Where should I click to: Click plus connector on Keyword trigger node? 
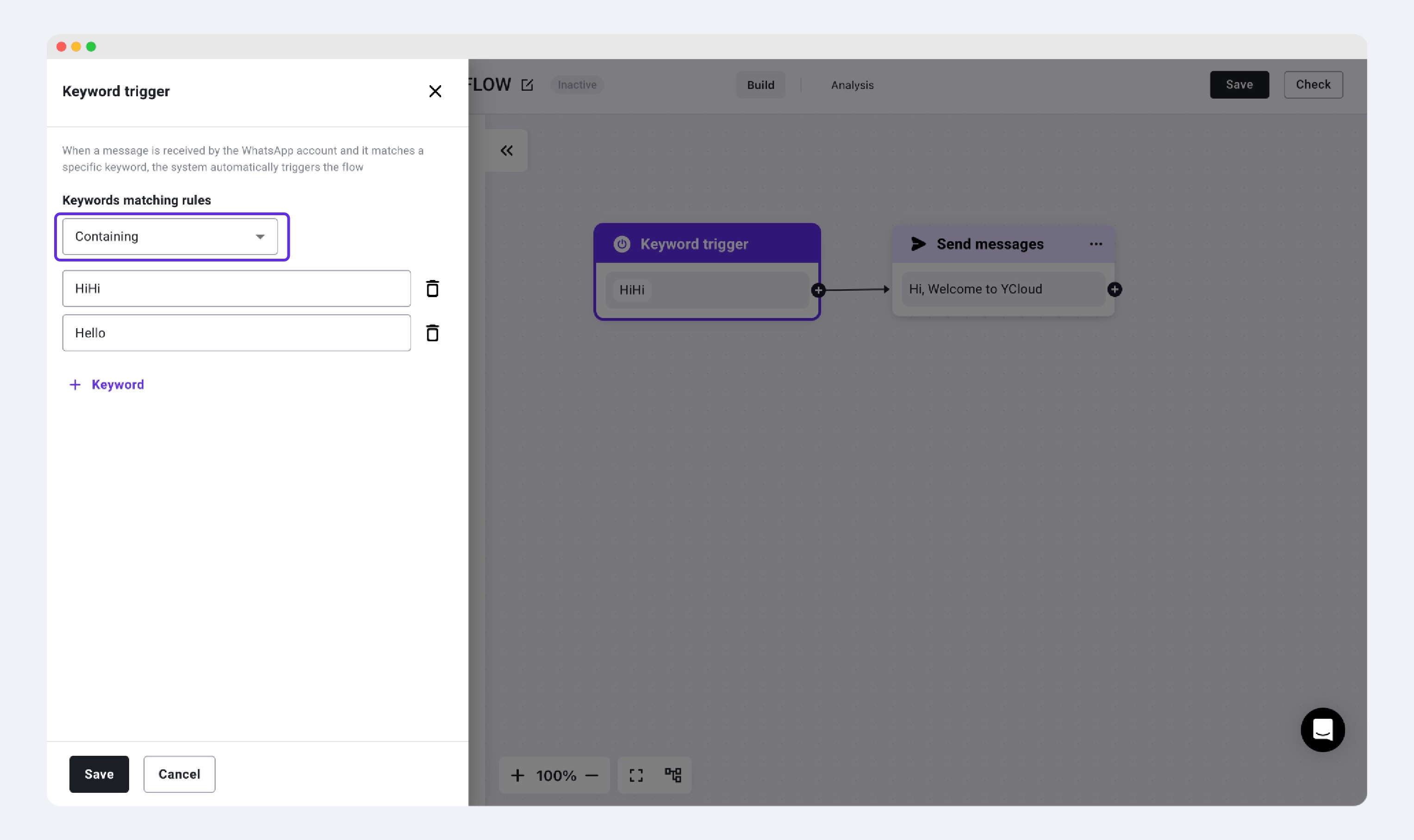tap(818, 290)
